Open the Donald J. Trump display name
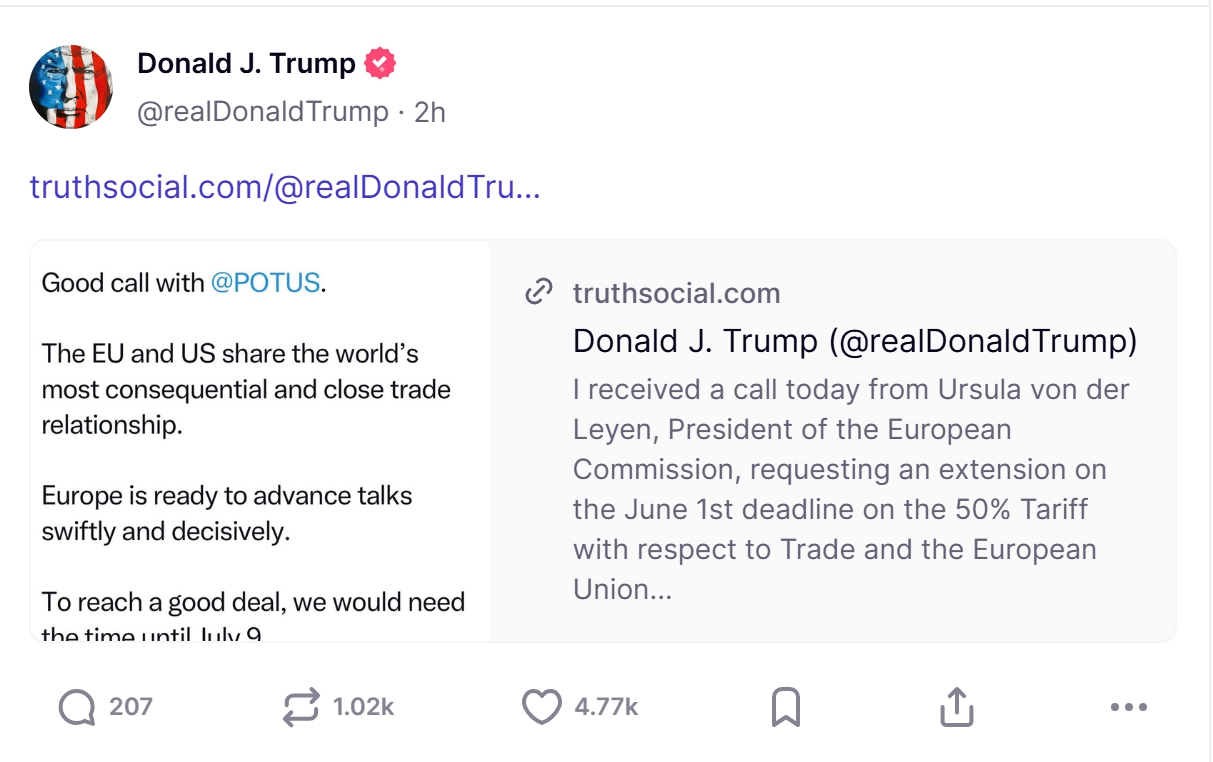 pos(246,64)
